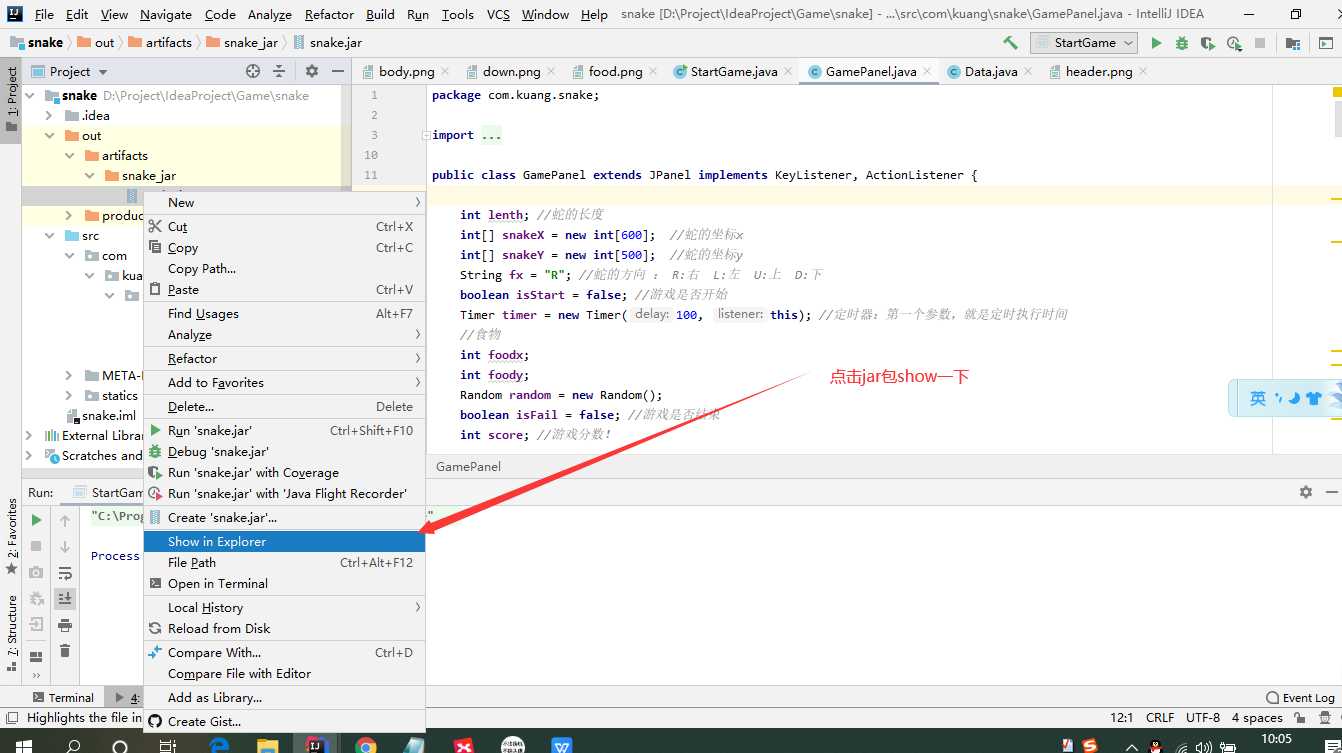1342x753 pixels.
Task: Click the UTF-8 encoding in status bar
Action: (x=1203, y=718)
